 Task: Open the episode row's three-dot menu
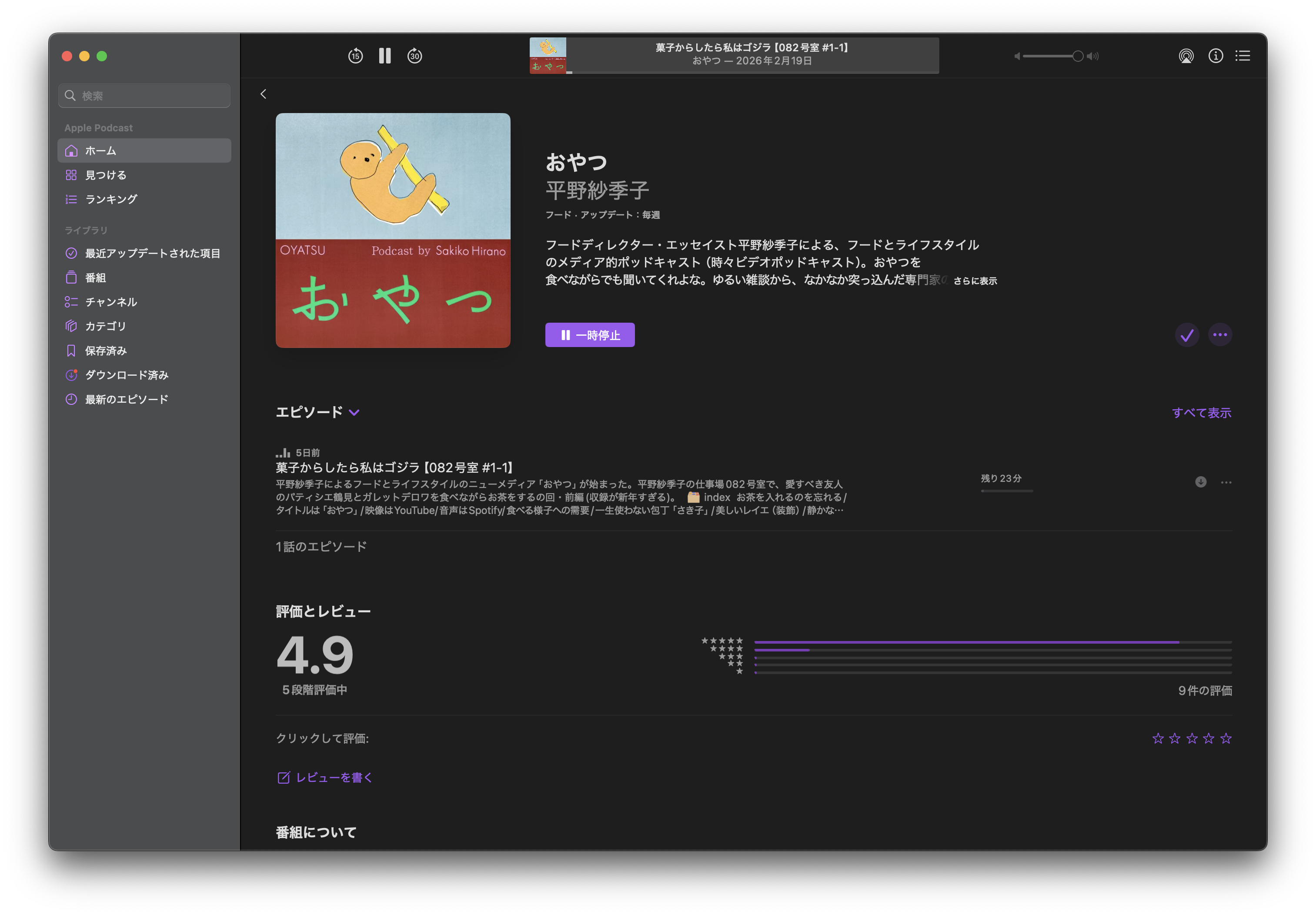pos(1226,482)
